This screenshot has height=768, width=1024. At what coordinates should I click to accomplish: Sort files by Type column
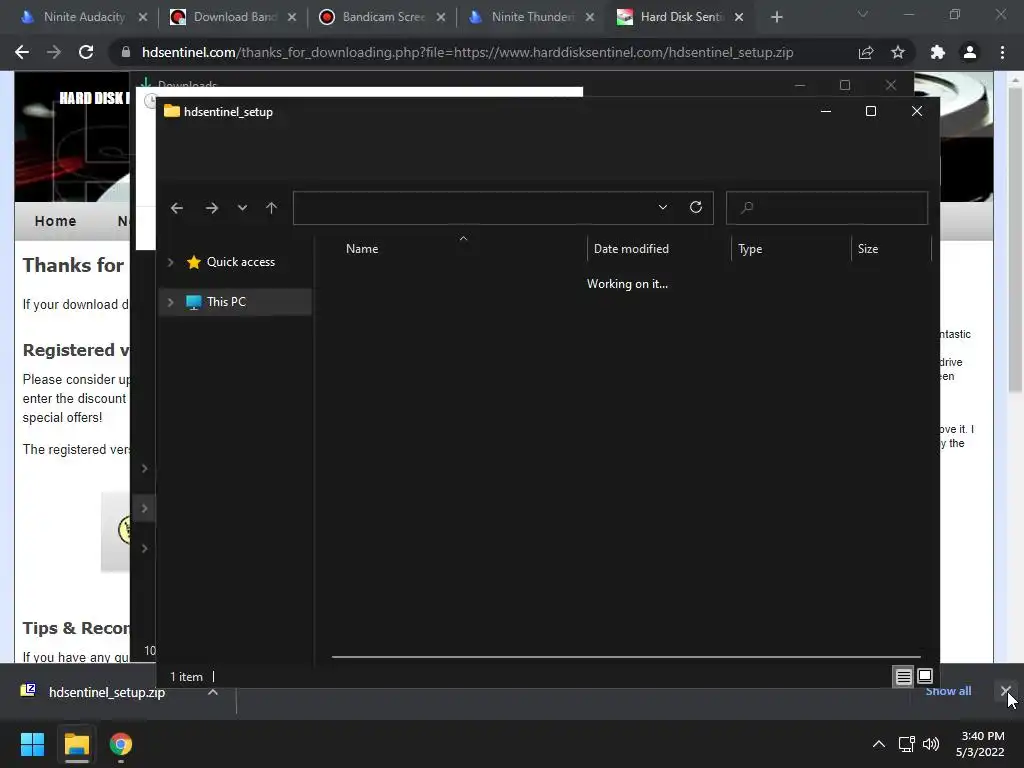pos(750,249)
